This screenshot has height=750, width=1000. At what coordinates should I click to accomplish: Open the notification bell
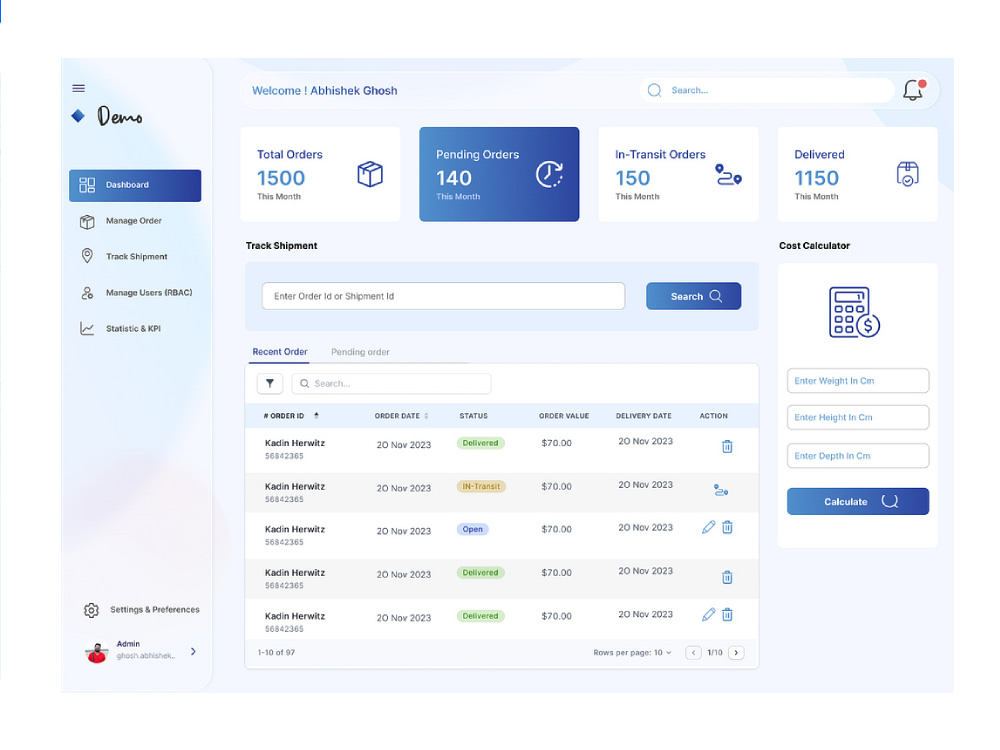point(913,90)
